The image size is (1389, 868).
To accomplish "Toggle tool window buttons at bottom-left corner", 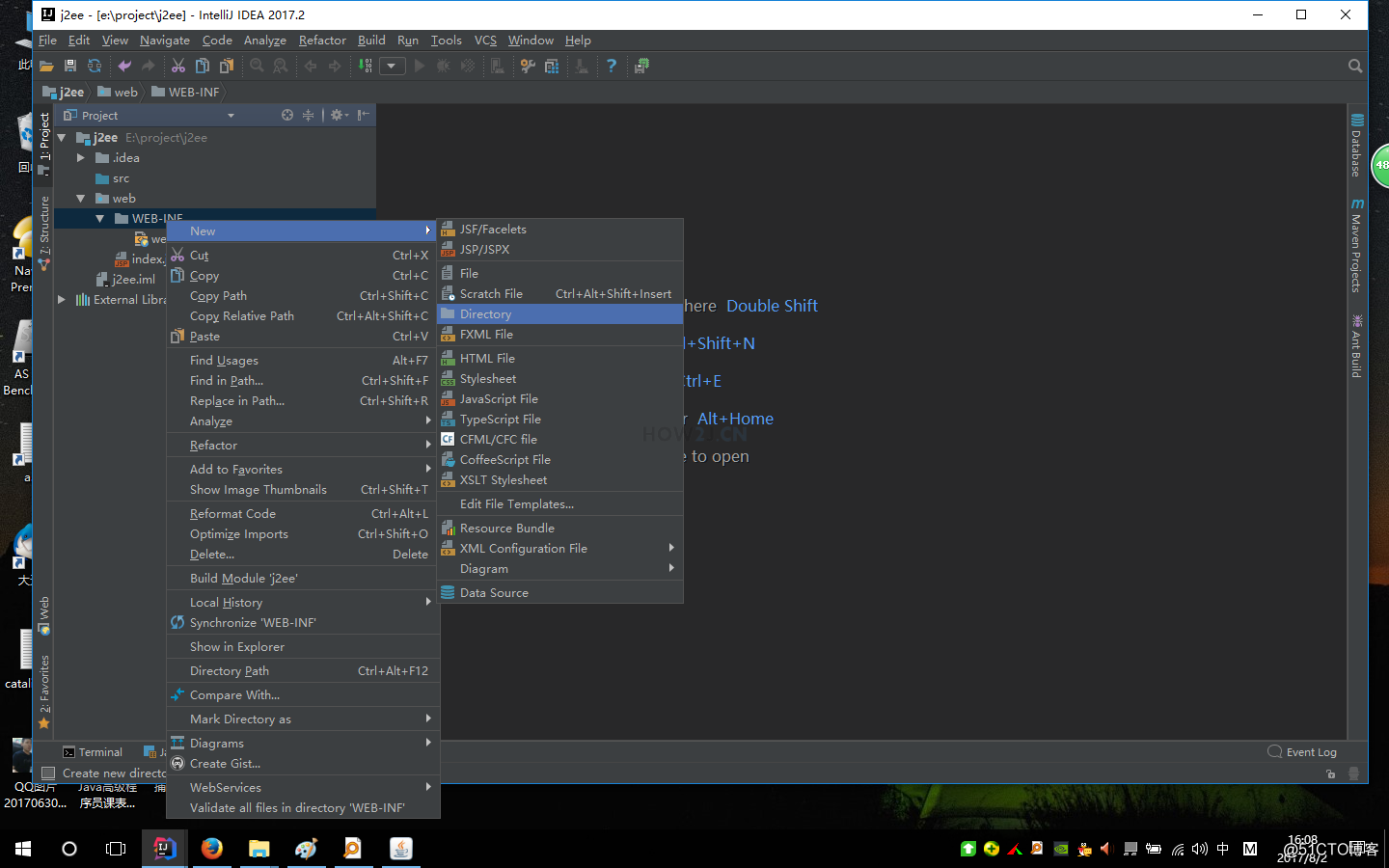I will [x=48, y=773].
